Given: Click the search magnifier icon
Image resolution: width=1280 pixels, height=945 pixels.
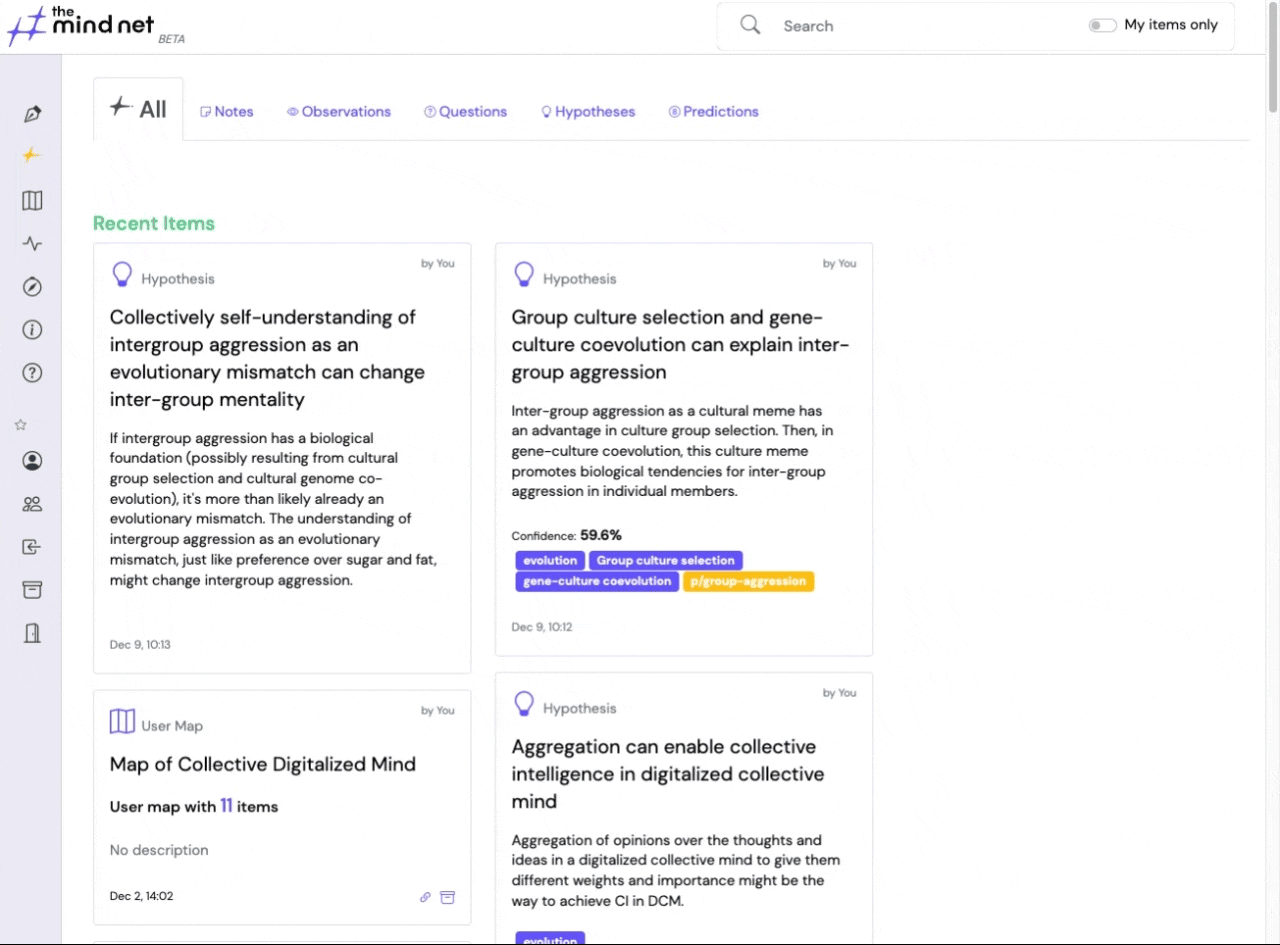Looking at the screenshot, I should [750, 25].
